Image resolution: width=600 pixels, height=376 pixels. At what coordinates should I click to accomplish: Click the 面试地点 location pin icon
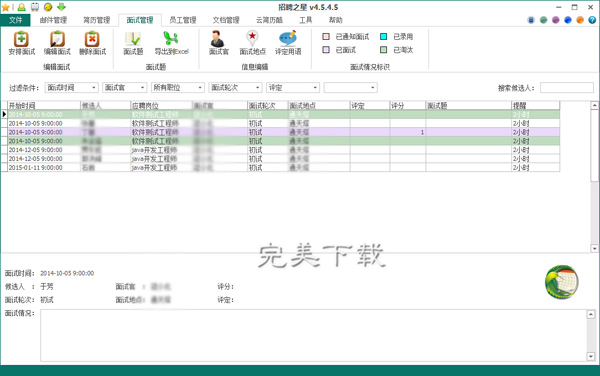tap(252, 39)
